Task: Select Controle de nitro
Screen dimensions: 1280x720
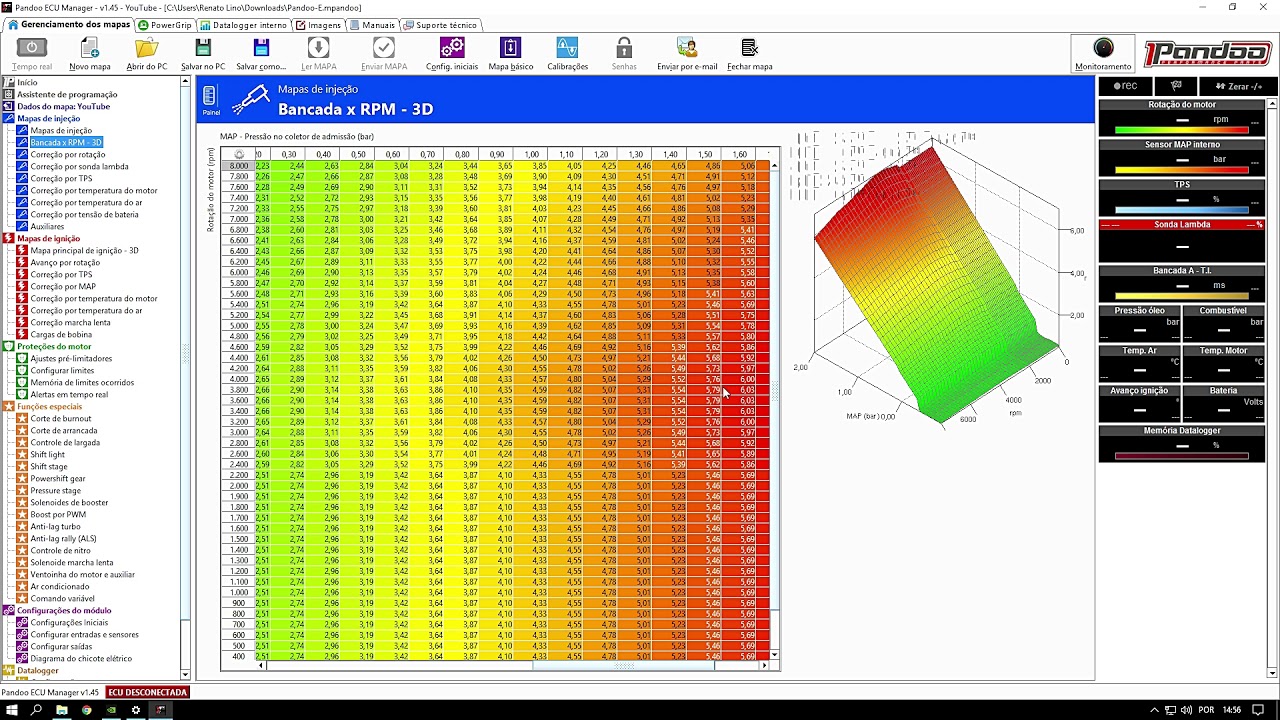Action: tap(60, 550)
